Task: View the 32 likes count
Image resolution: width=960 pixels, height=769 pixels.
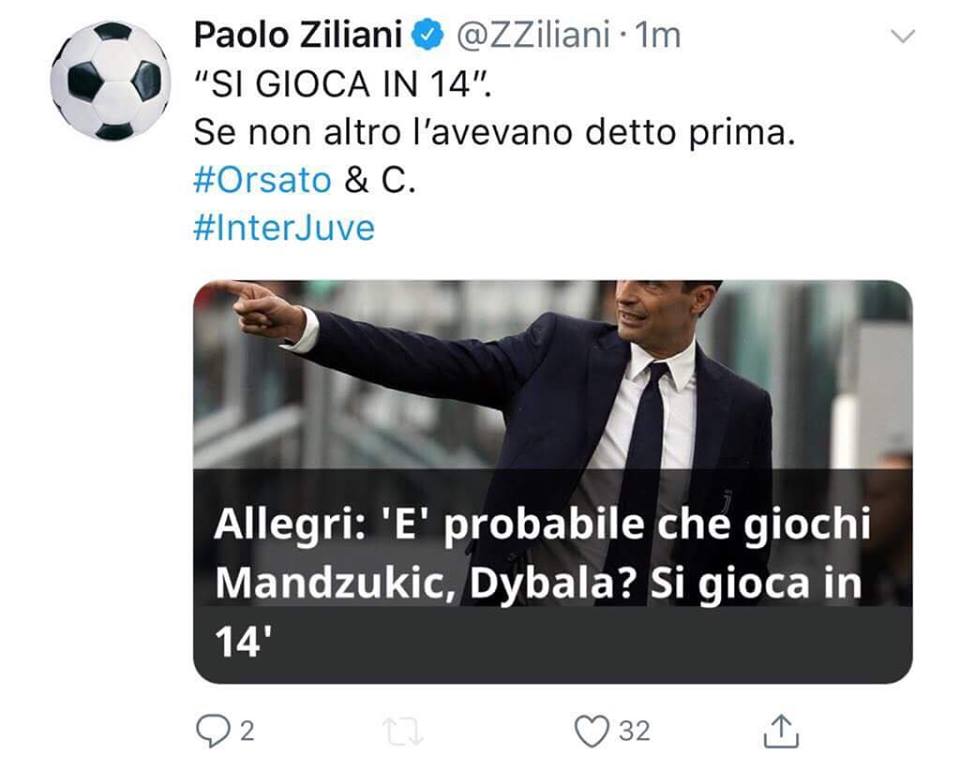Action: point(634,731)
